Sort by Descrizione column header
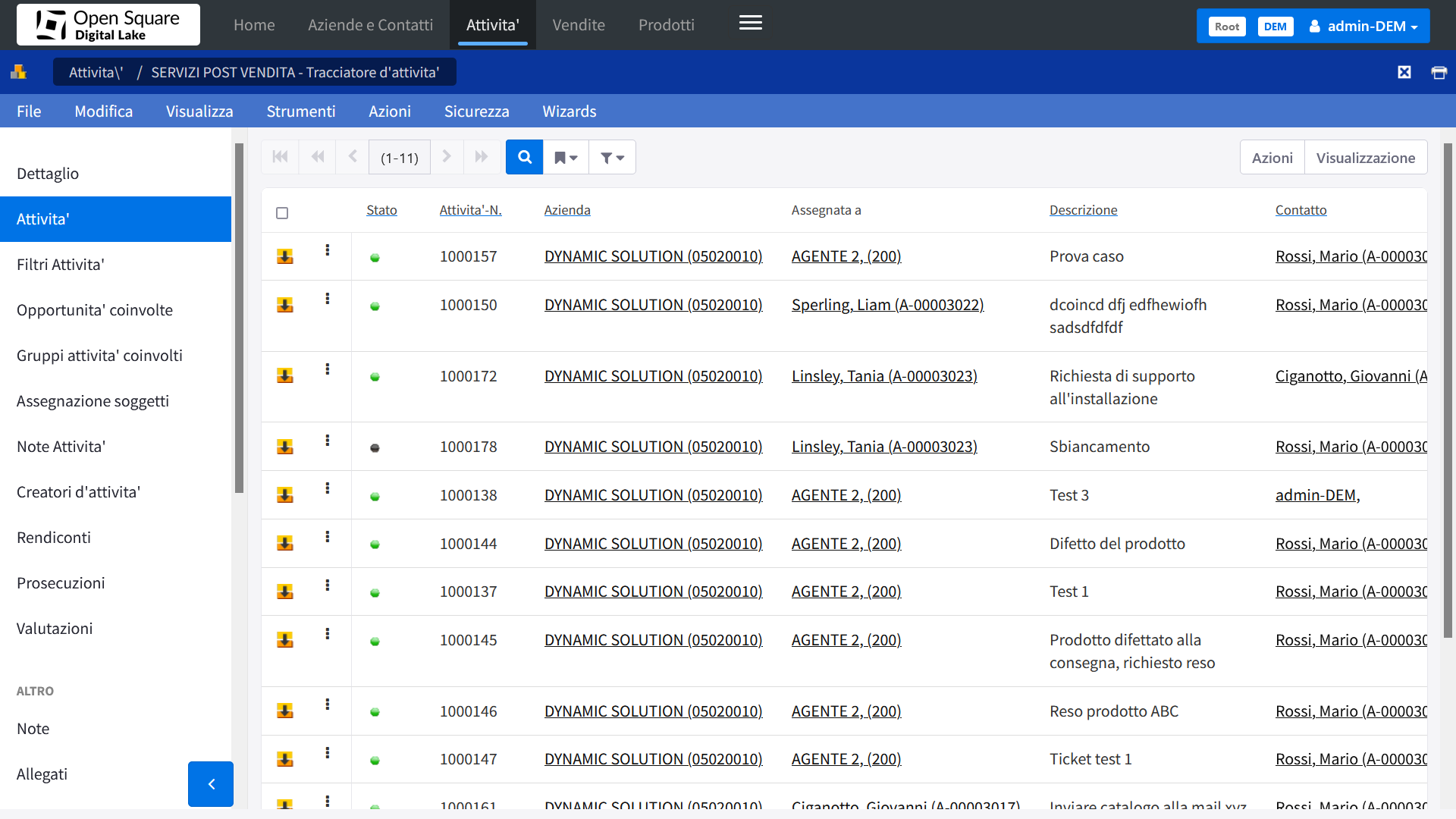Screen dimensions: 1456x819 1083,210
